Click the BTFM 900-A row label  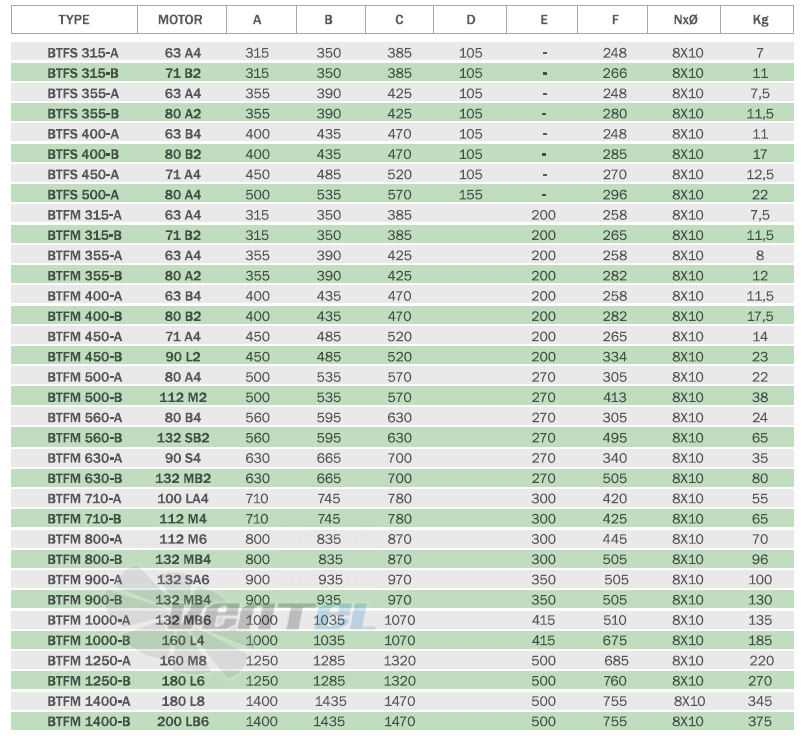[84, 579]
